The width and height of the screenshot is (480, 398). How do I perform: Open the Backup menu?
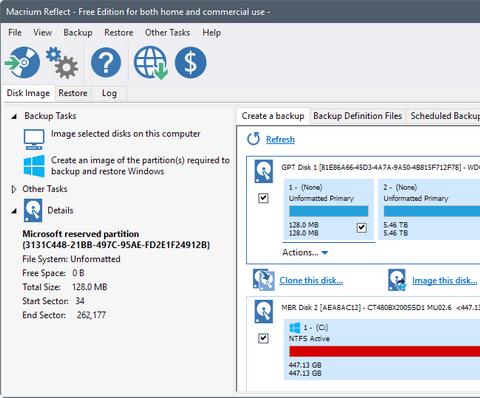78,33
